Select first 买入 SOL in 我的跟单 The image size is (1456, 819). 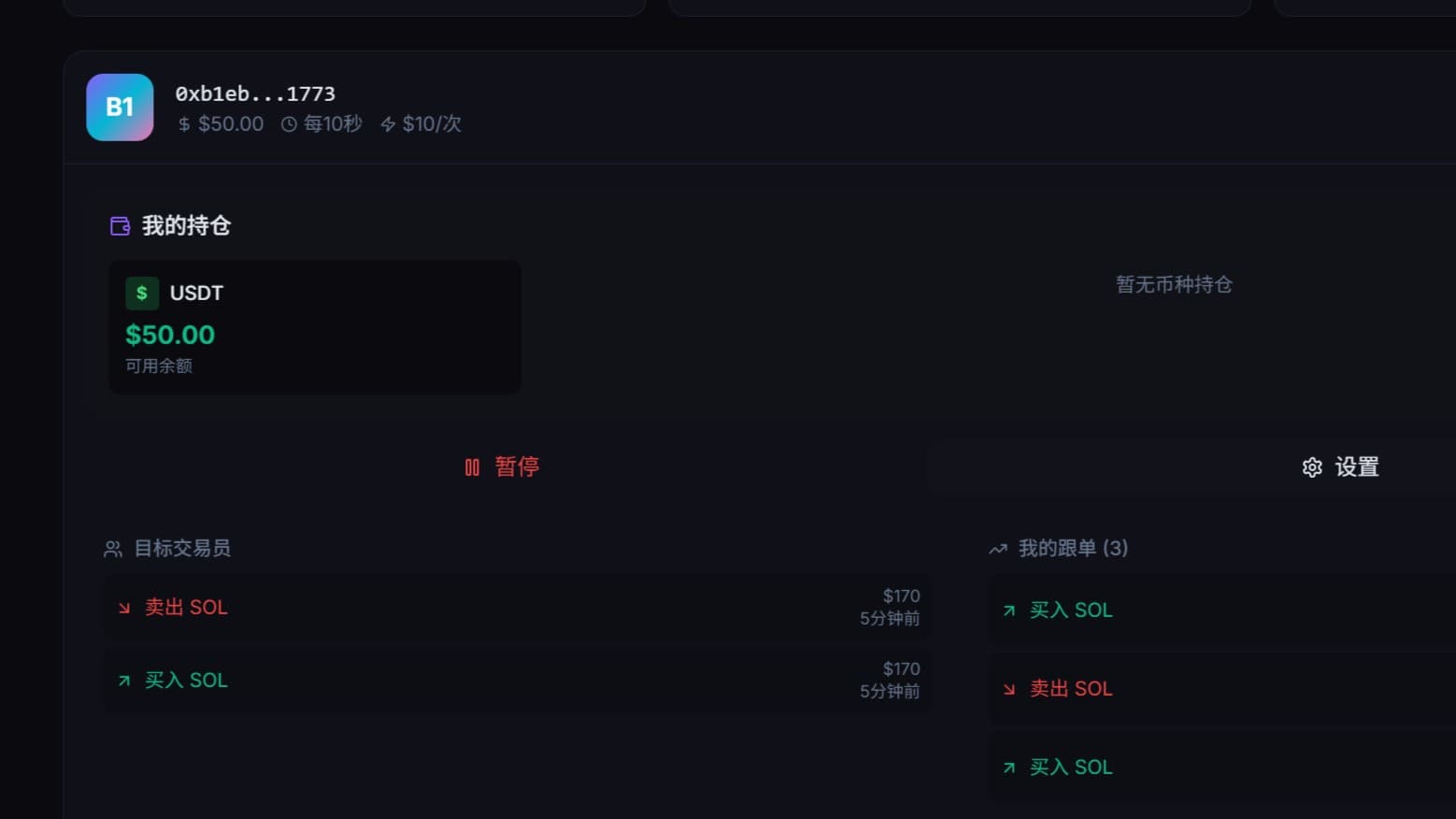point(1071,611)
